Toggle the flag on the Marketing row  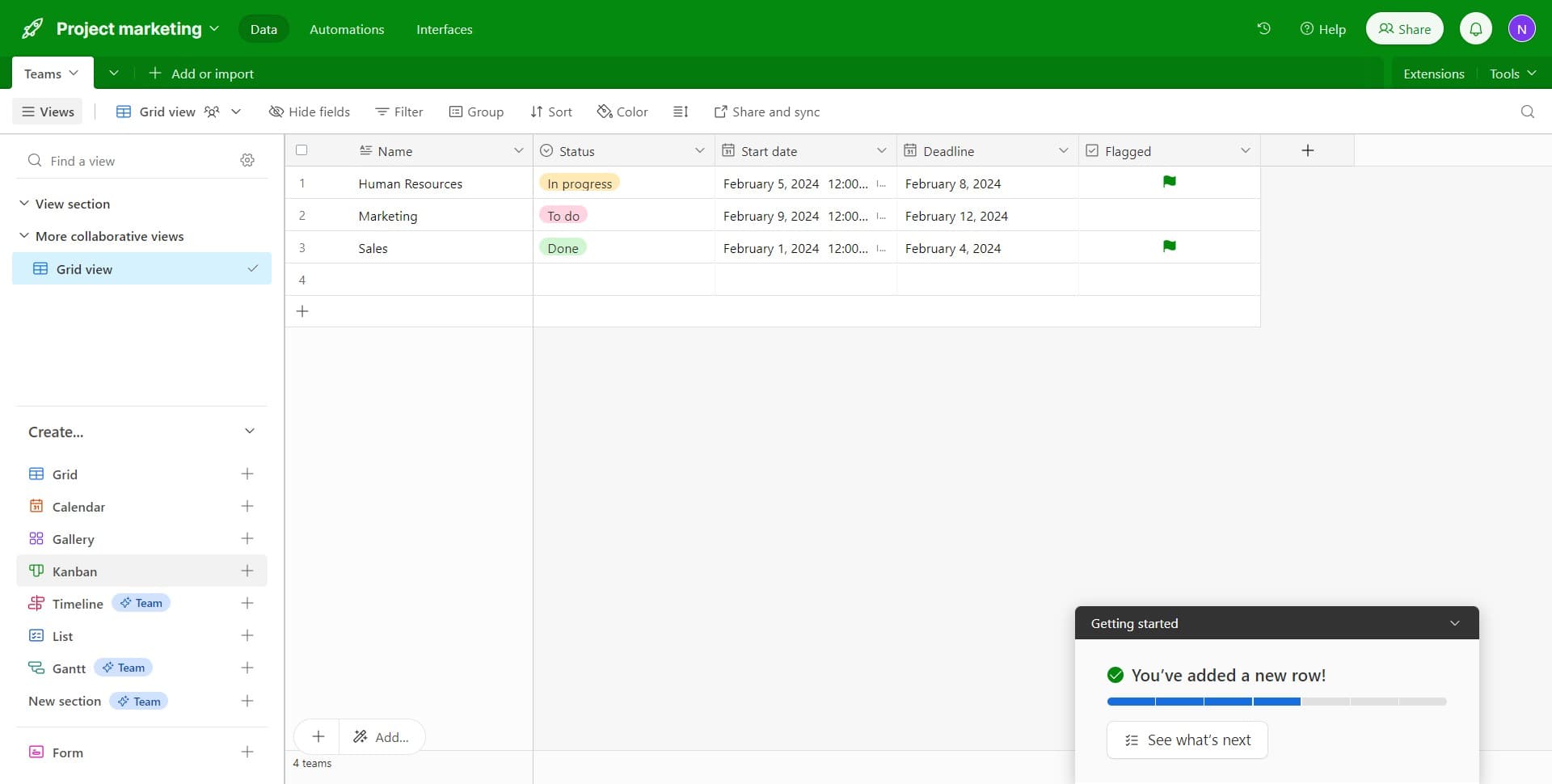click(x=1170, y=215)
